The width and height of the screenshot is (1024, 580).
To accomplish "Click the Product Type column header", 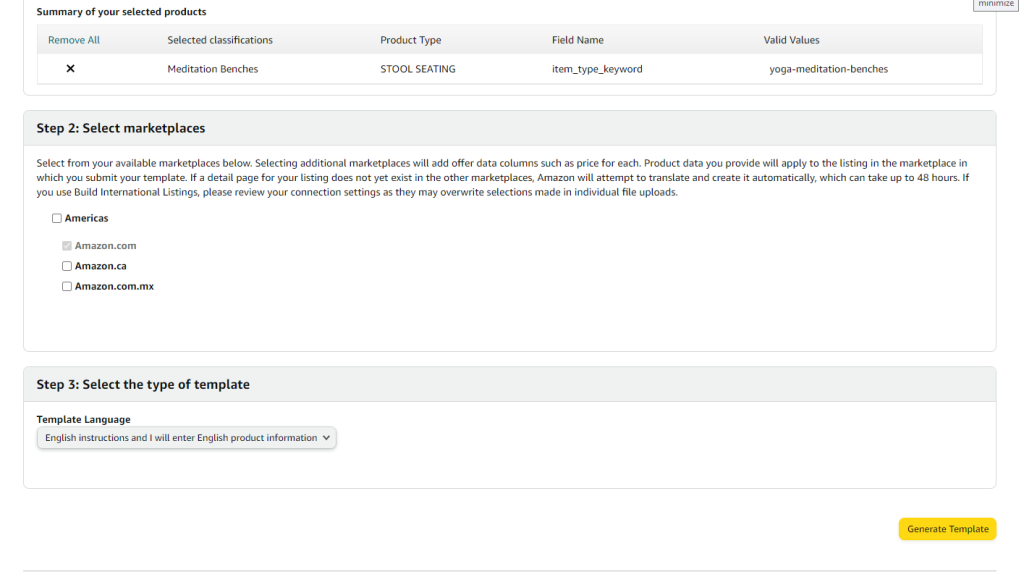I will point(411,40).
